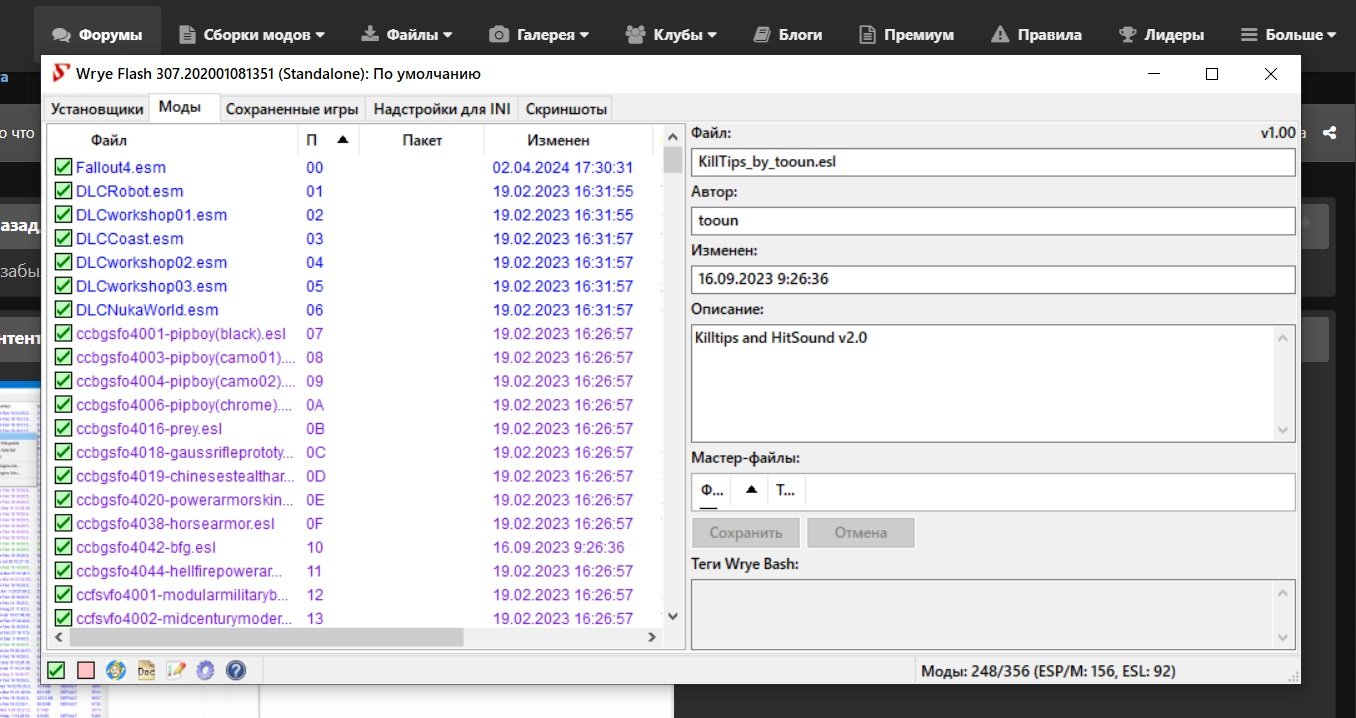Open the Сборки модов dropdown menu
The width and height of the screenshot is (1356, 718).
tap(252, 34)
